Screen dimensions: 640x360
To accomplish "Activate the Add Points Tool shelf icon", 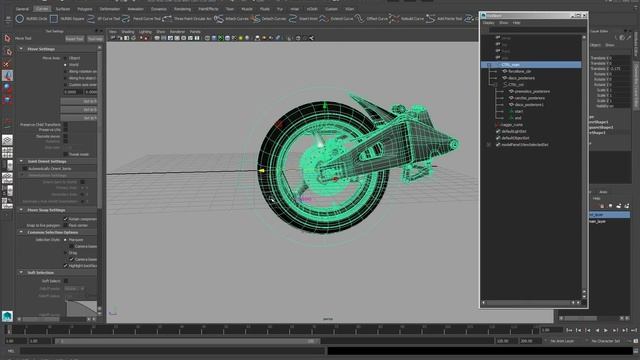I will tap(430, 19).
